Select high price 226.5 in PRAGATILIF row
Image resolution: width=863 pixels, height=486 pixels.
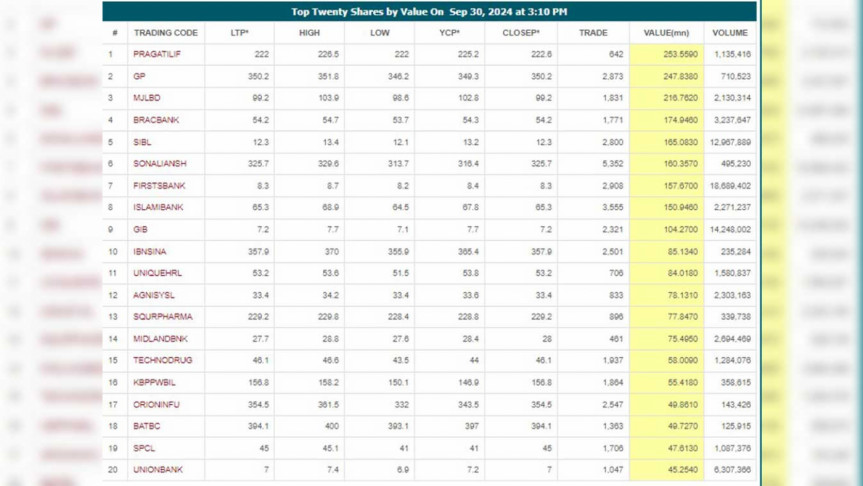coord(328,54)
